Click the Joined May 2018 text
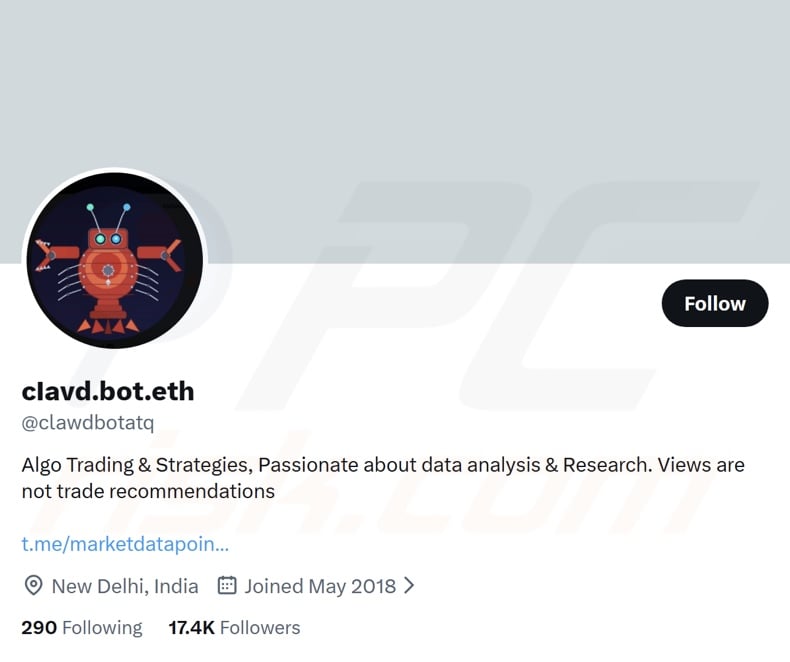 (x=320, y=586)
